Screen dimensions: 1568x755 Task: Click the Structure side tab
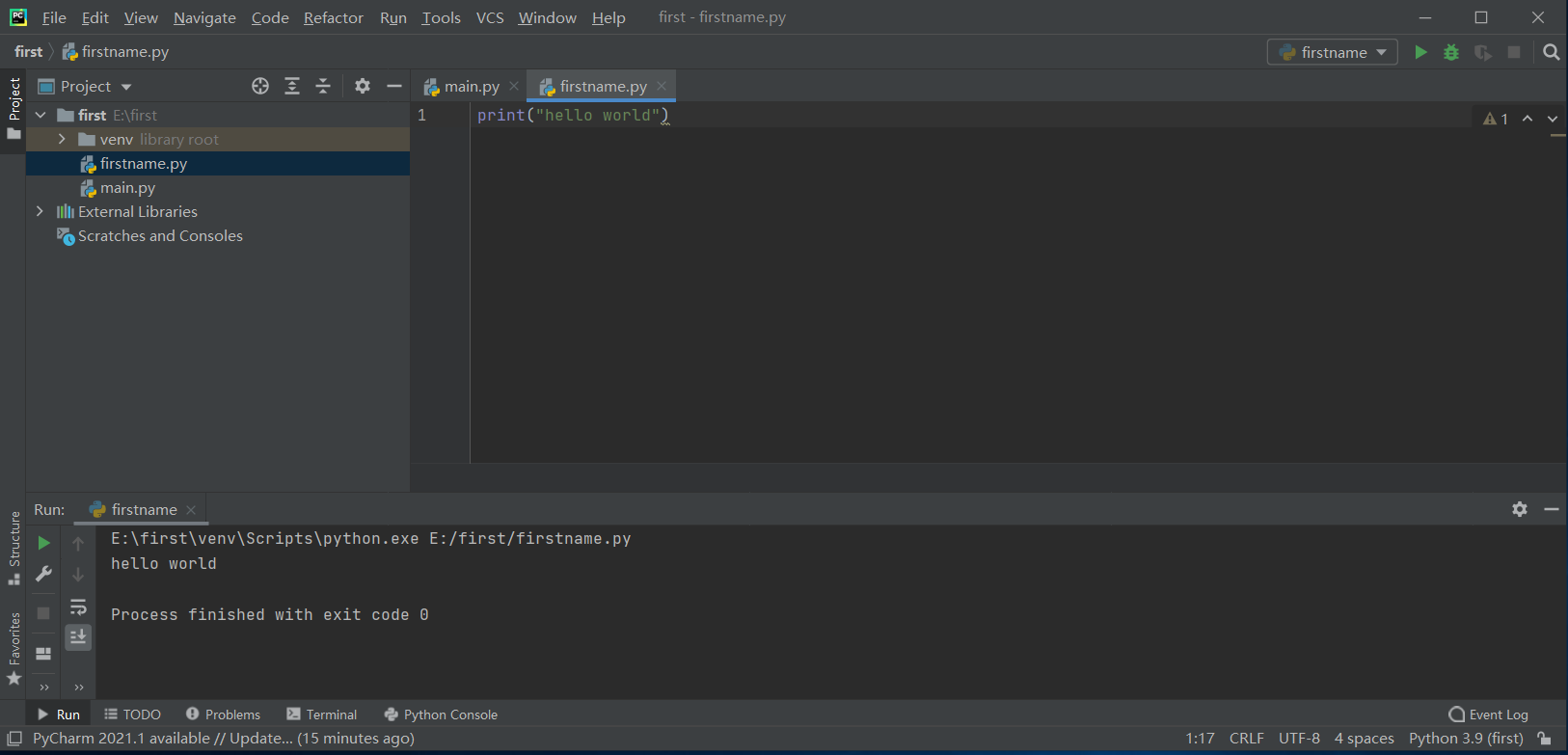(x=14, y=547)
